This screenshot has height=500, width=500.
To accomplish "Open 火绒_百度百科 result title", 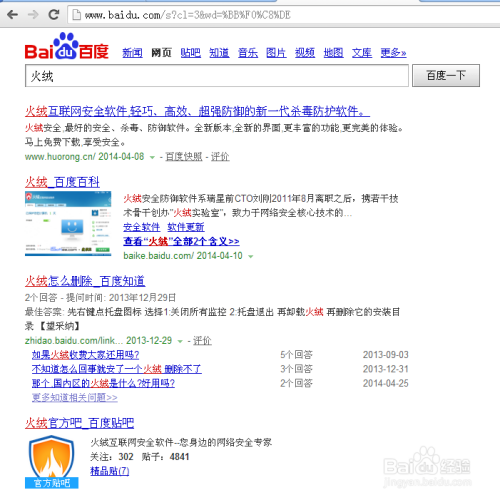I will 62,182.
